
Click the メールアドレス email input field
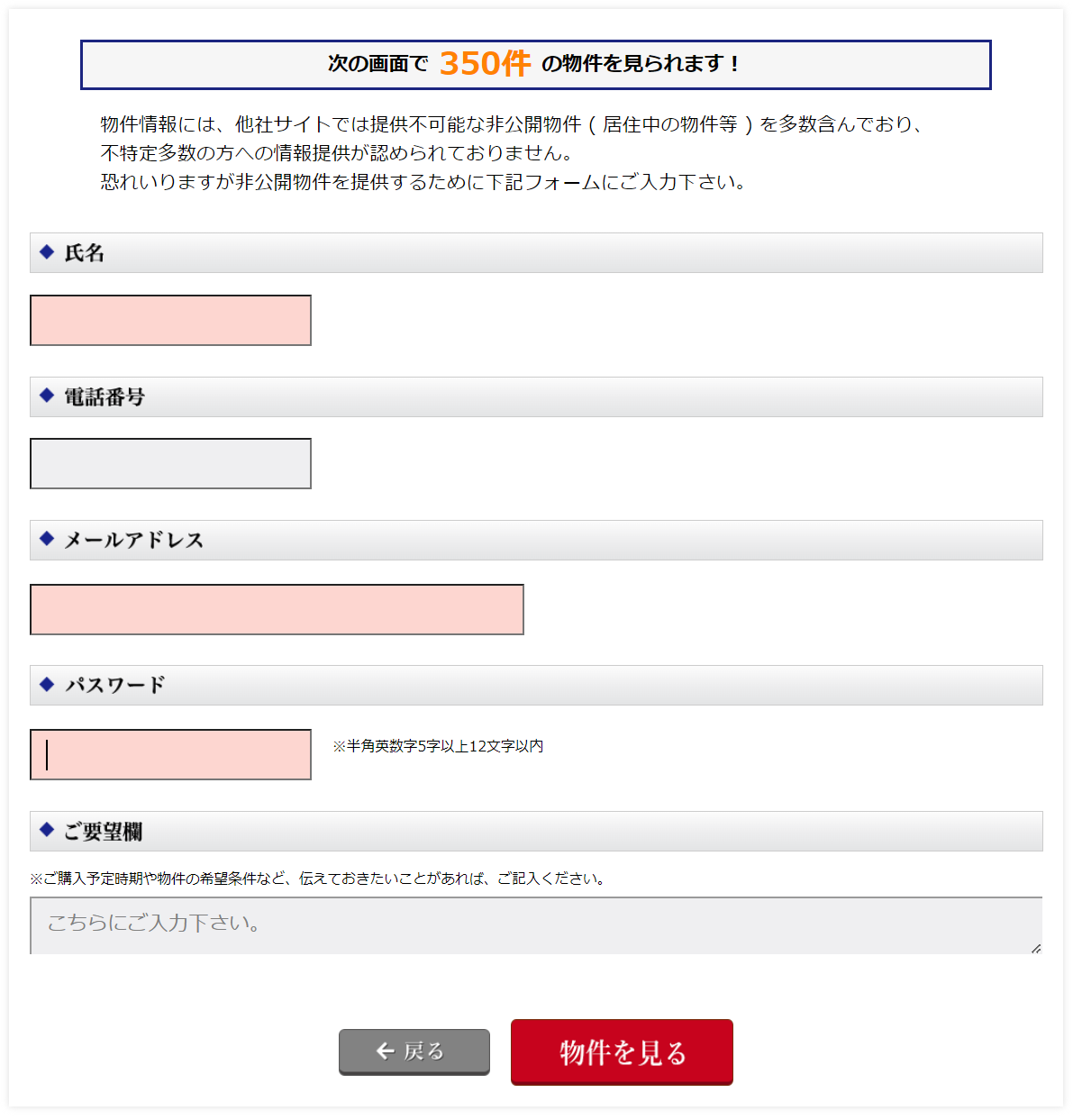click(277, 609)
